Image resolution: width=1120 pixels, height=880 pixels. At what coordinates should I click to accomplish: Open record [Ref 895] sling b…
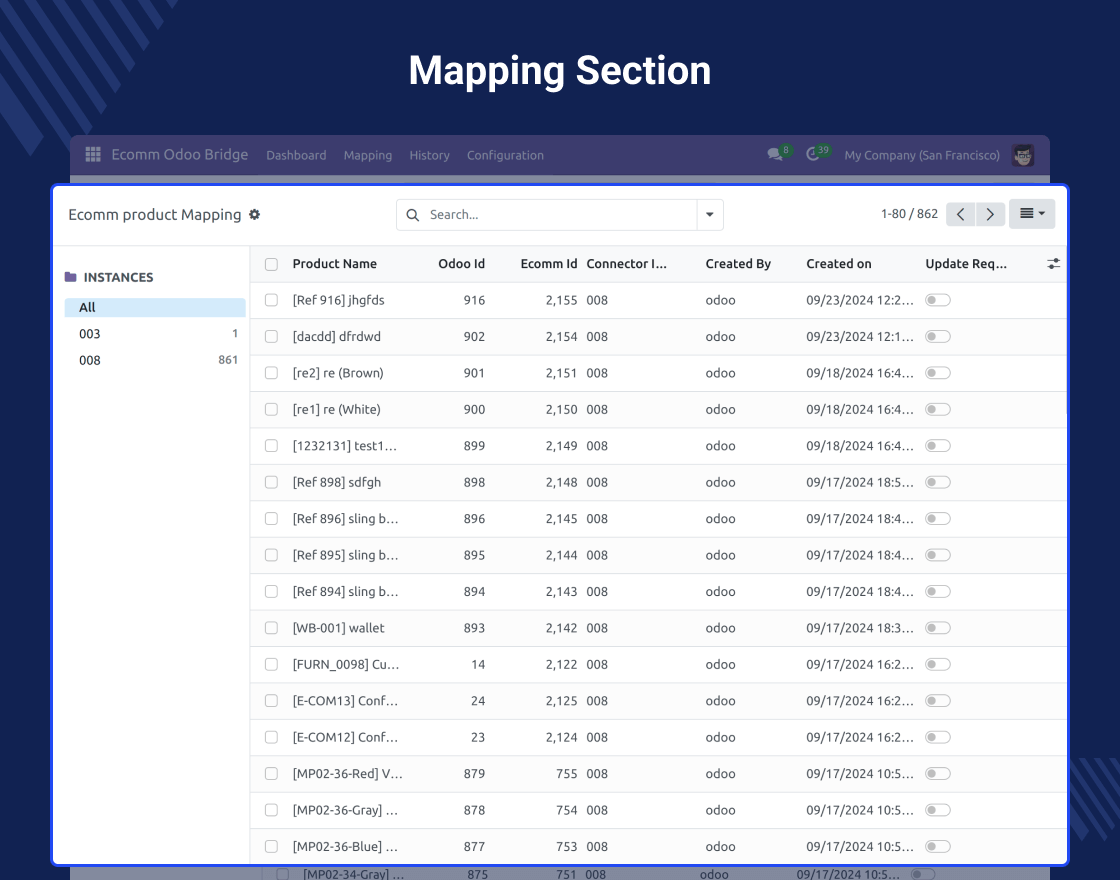[346, 555]
